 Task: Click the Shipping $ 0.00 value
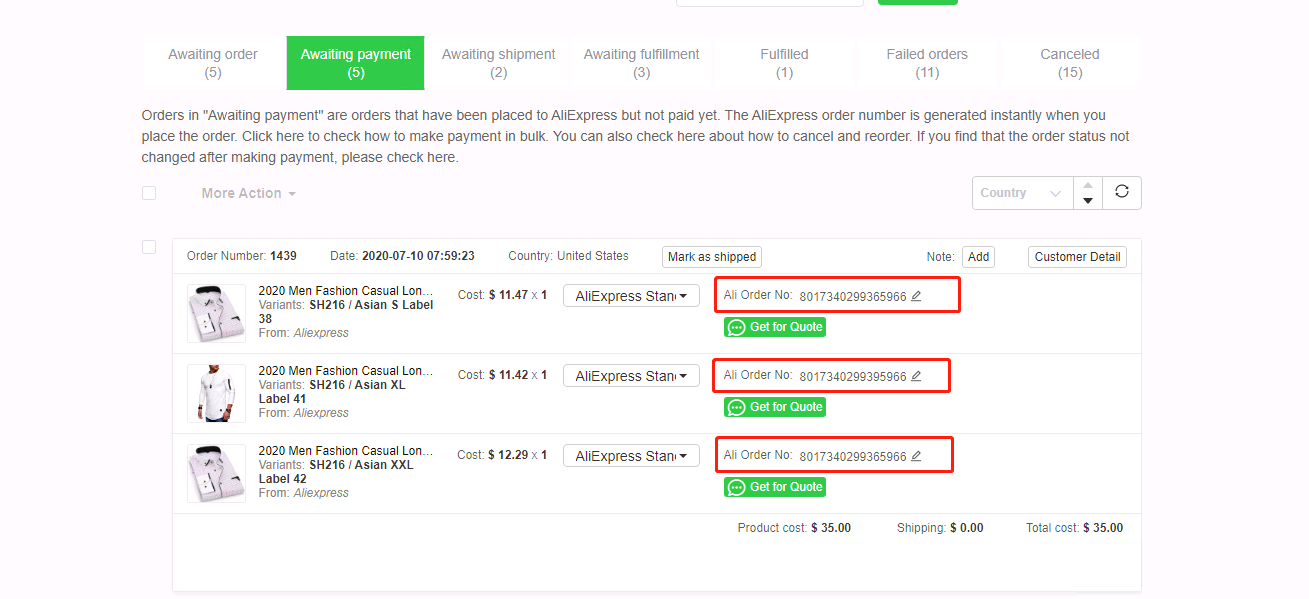coord(967,528)
